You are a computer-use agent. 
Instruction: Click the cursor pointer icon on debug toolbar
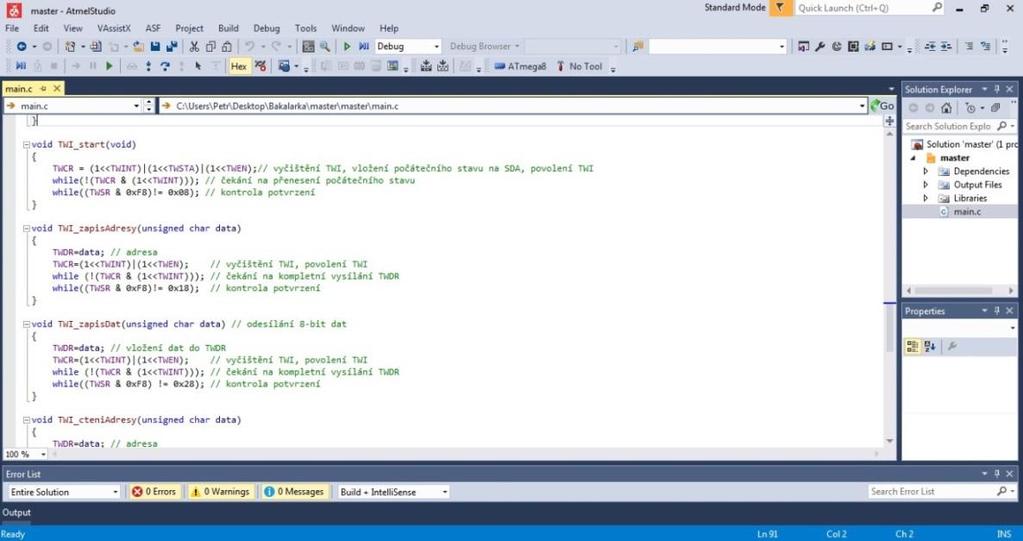tap(198, 66)
